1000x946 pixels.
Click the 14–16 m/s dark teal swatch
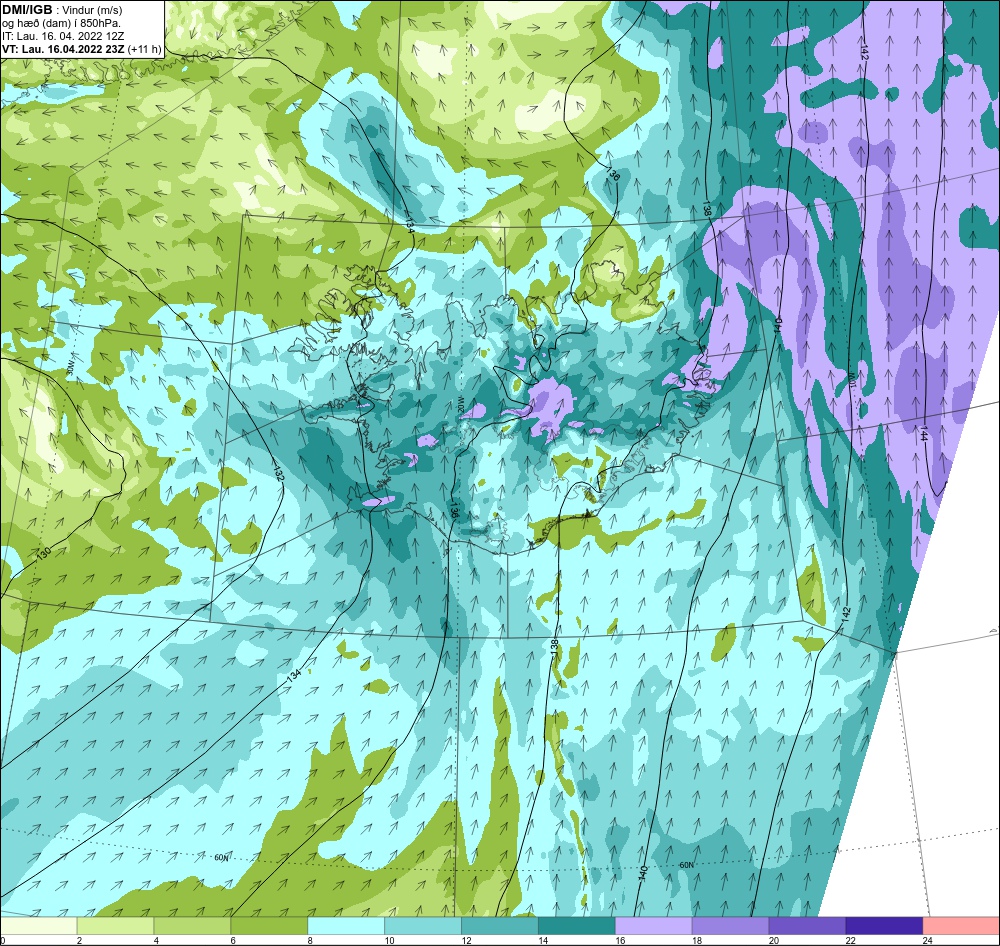coord(577,925)
